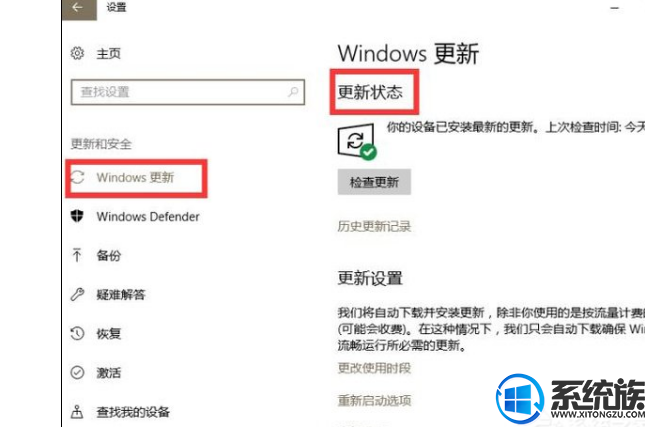Open the 激活 checkmark circle icon
Screen dimensions: 645x427
77,372
